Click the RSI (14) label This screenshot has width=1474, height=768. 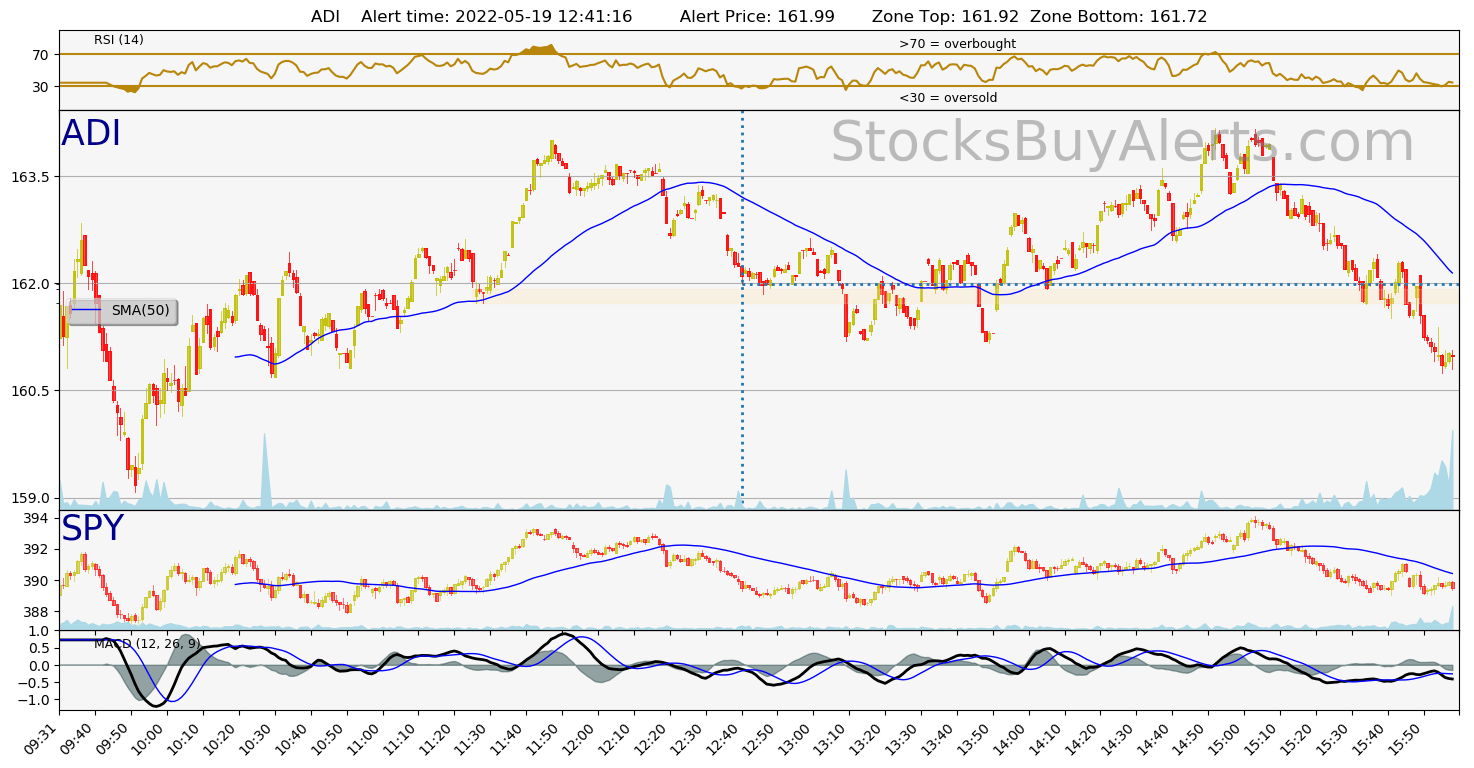pos(119,40)
